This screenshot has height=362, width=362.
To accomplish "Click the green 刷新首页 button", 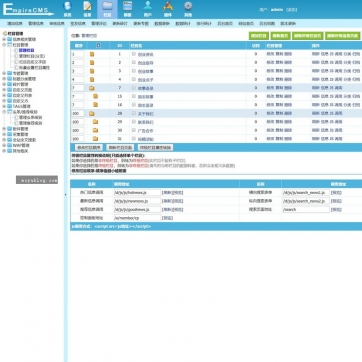I will pos(280,36).
